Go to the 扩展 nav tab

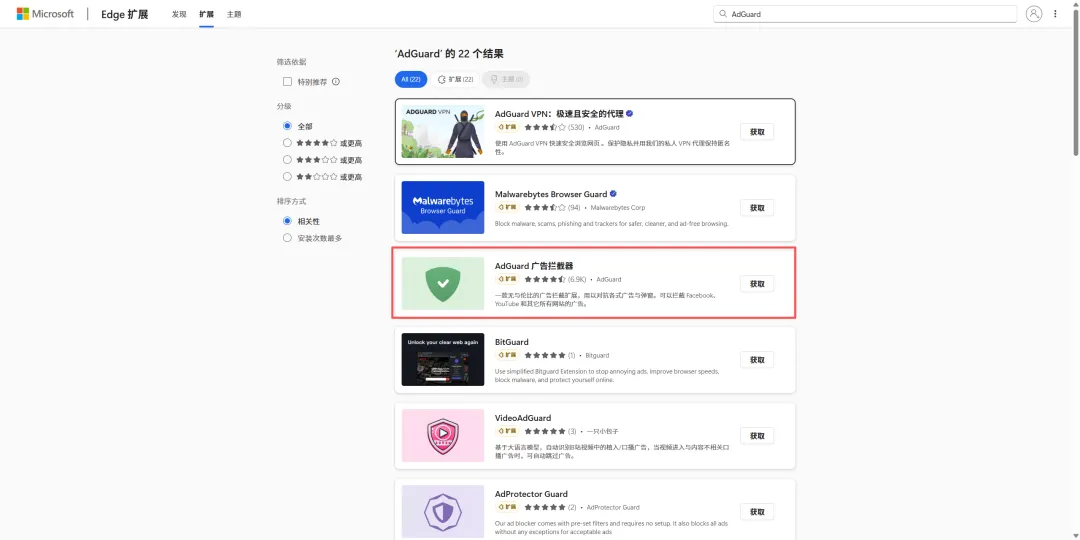(206, 14)
